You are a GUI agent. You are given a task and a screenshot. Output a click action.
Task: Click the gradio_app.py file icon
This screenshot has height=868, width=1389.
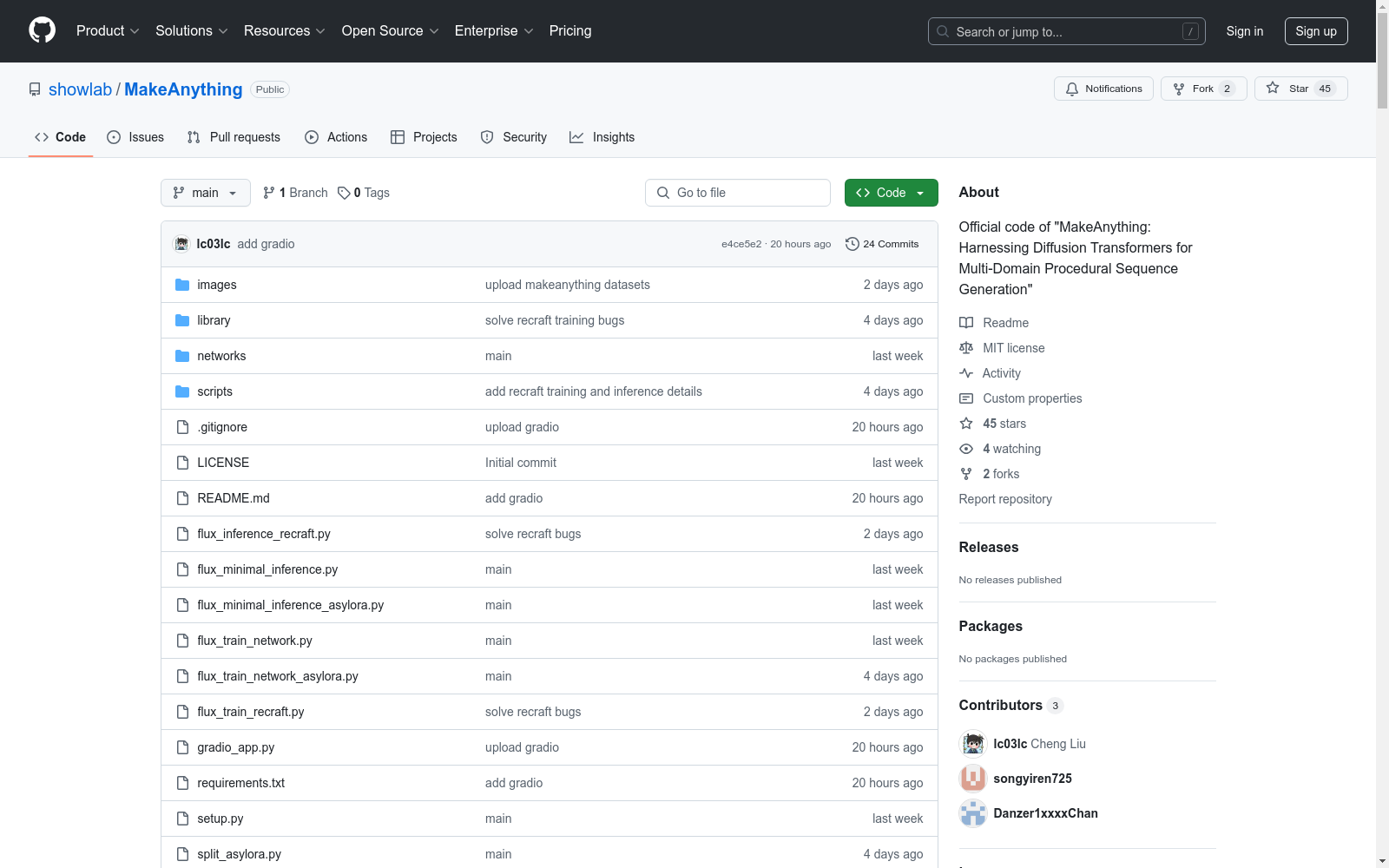[x=182, y=747]
